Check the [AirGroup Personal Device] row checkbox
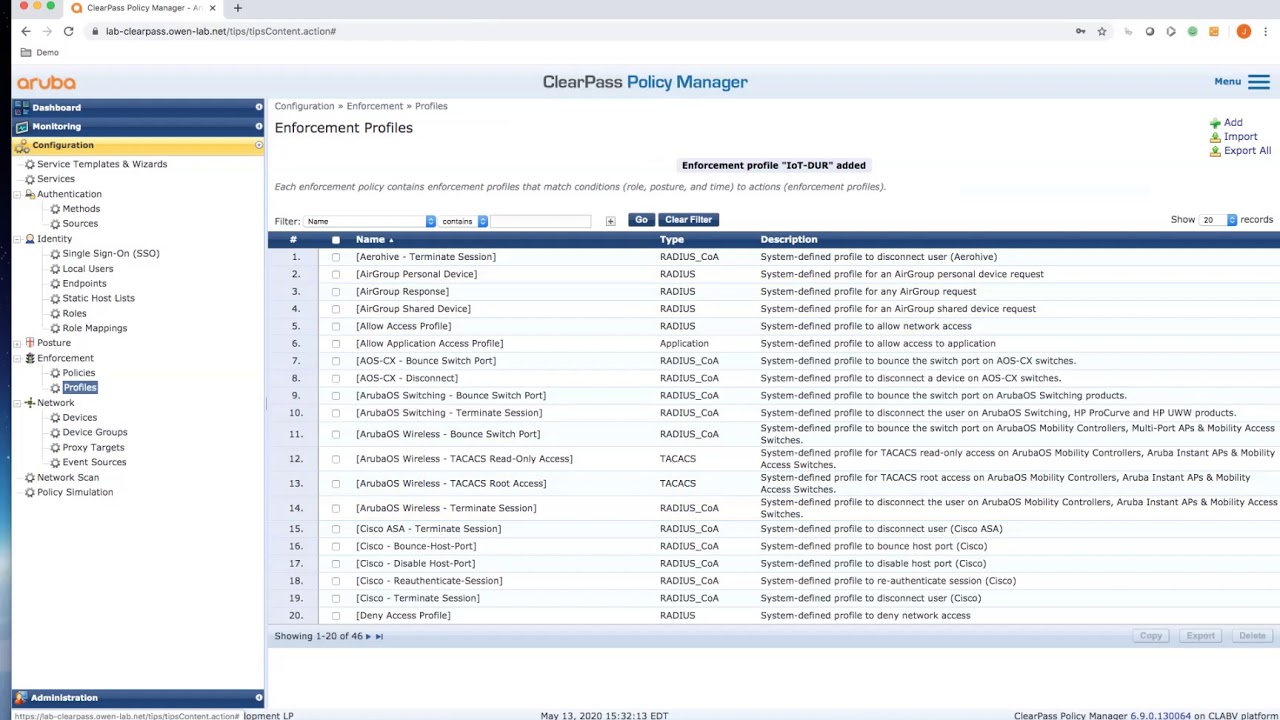Image resolution: width=1280 pixels, height=720 pixels. pos(336,274)
